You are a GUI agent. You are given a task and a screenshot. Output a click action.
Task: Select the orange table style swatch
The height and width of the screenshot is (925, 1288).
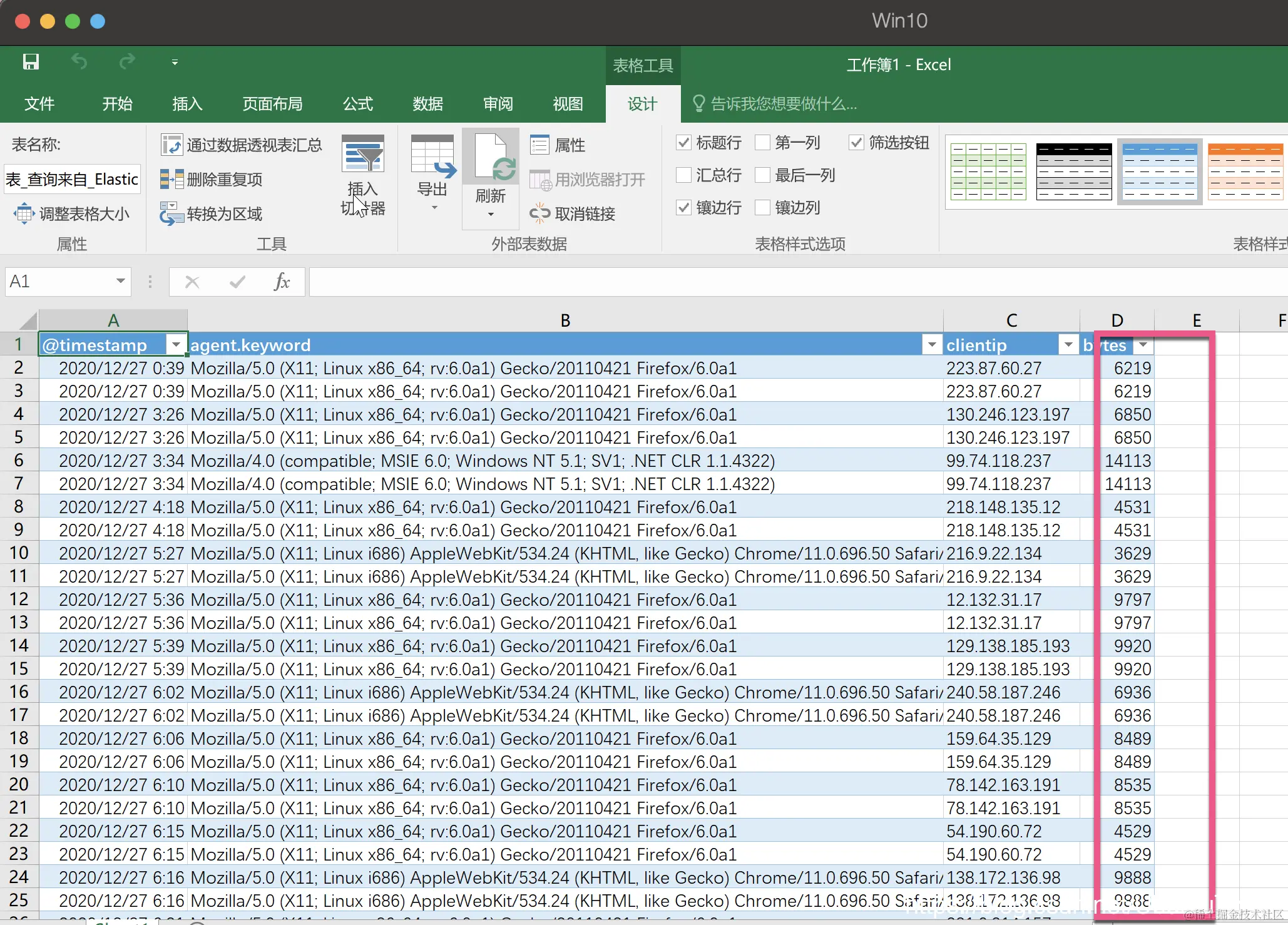1245,171
